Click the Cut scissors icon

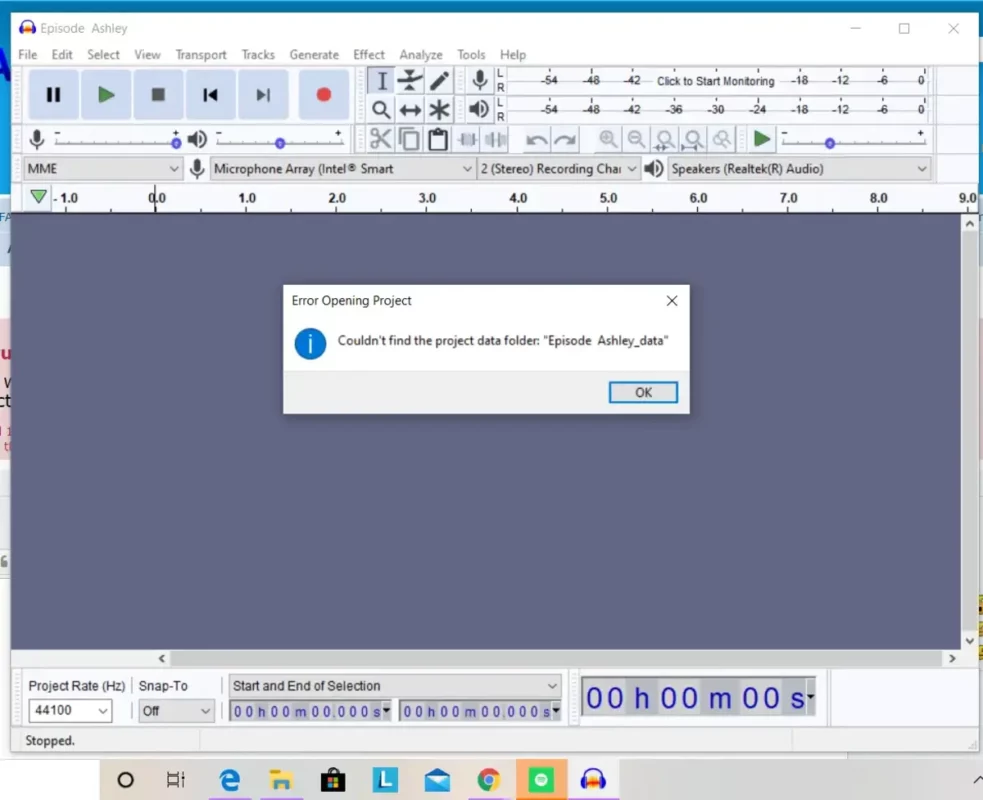pos(380,139)
